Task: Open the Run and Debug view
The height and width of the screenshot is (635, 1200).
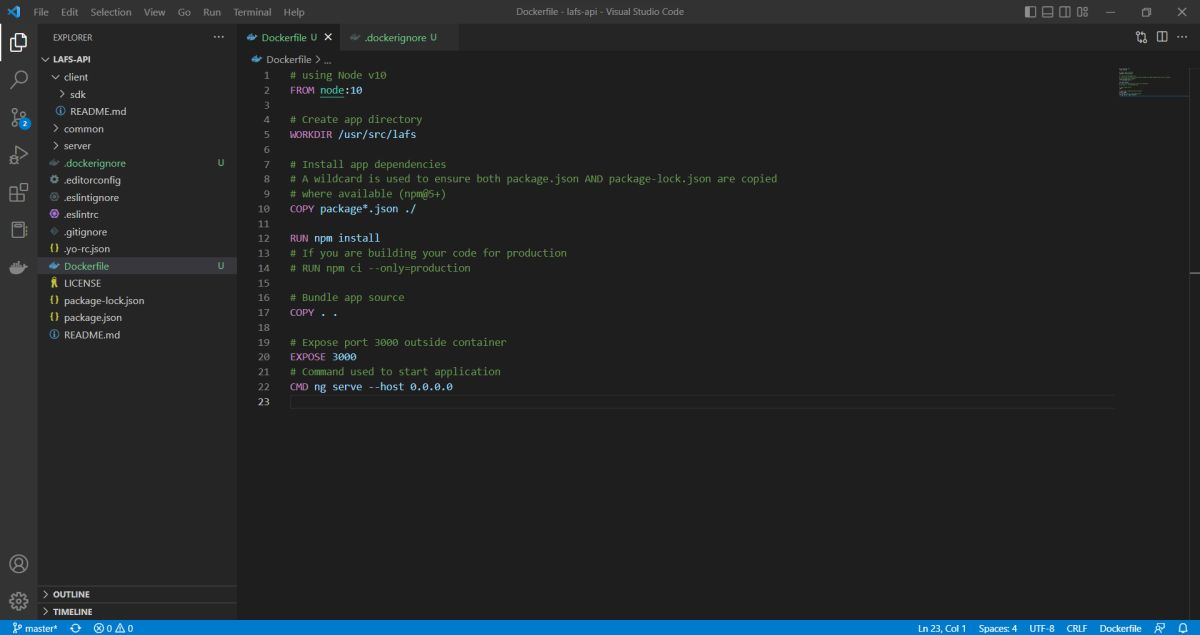Action: click(x=18, y=155)
